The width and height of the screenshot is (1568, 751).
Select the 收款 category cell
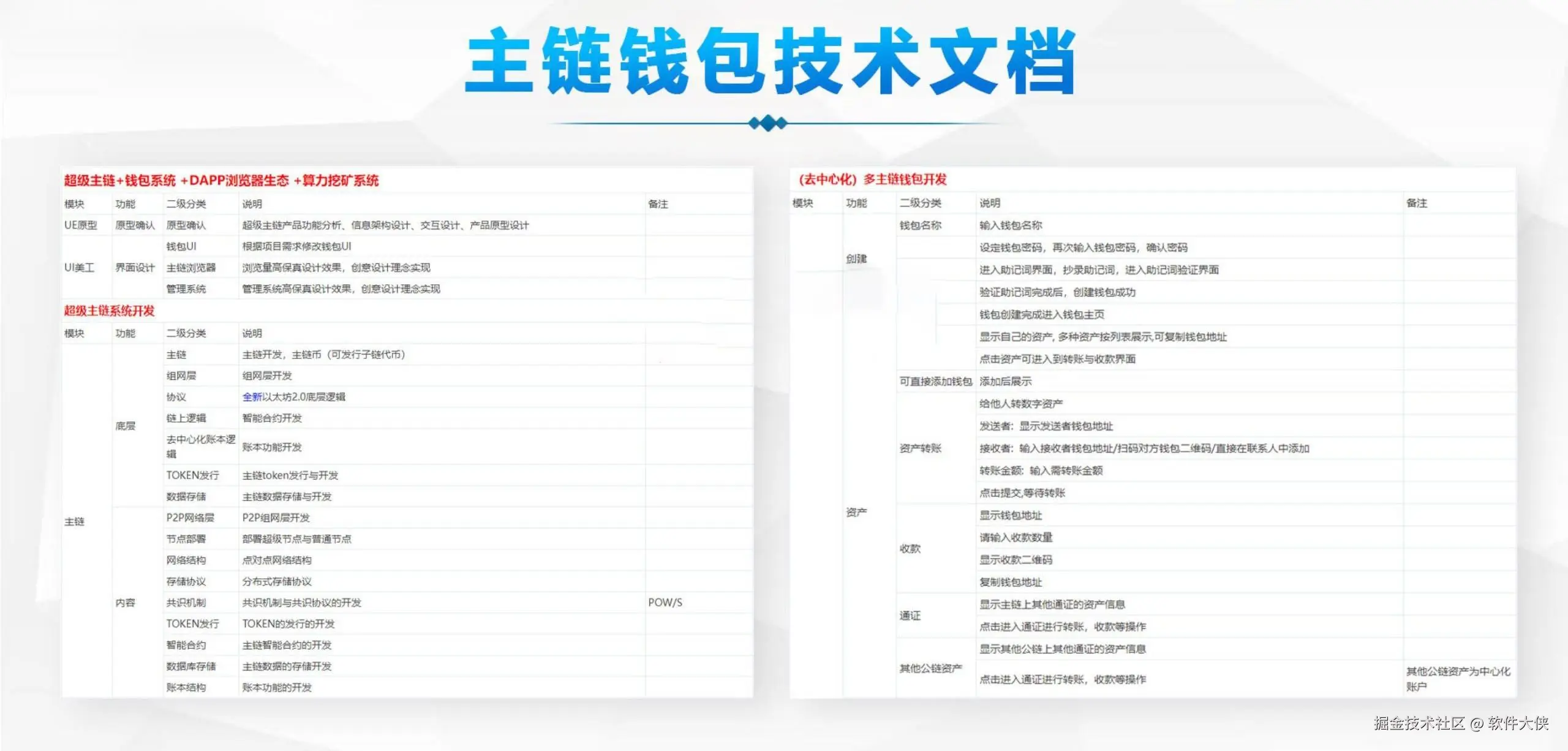click(x=910, y=549)
